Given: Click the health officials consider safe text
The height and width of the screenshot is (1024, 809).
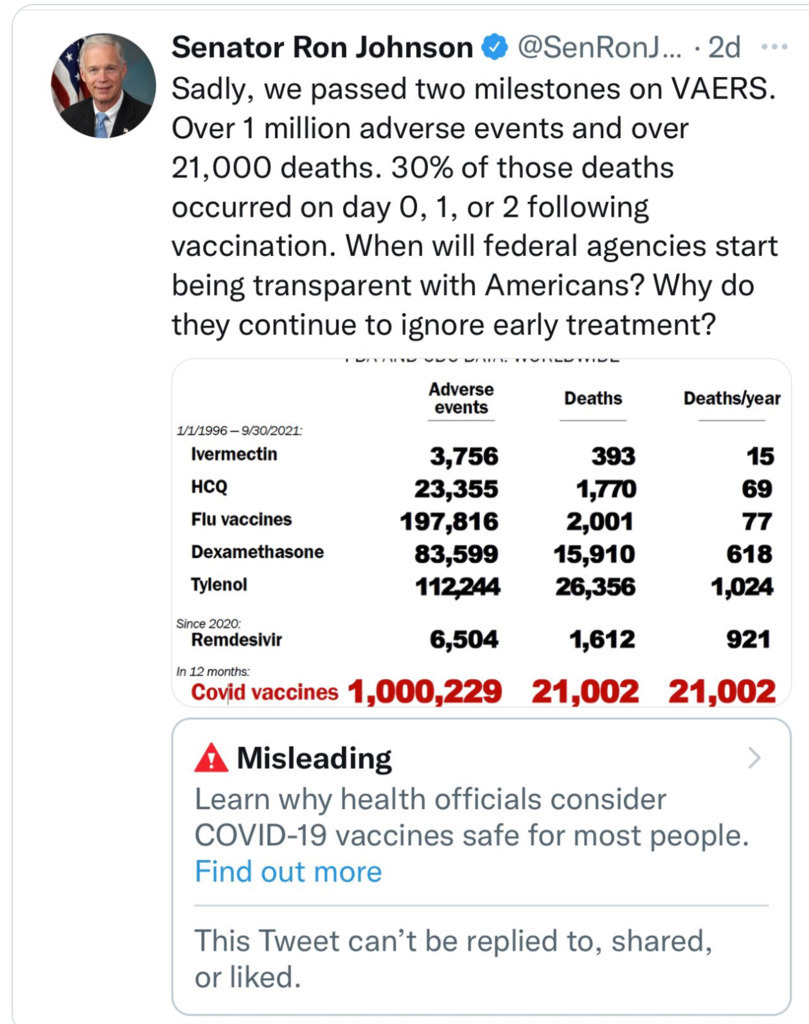Looking at the screenshot, I should coord(470,817).
